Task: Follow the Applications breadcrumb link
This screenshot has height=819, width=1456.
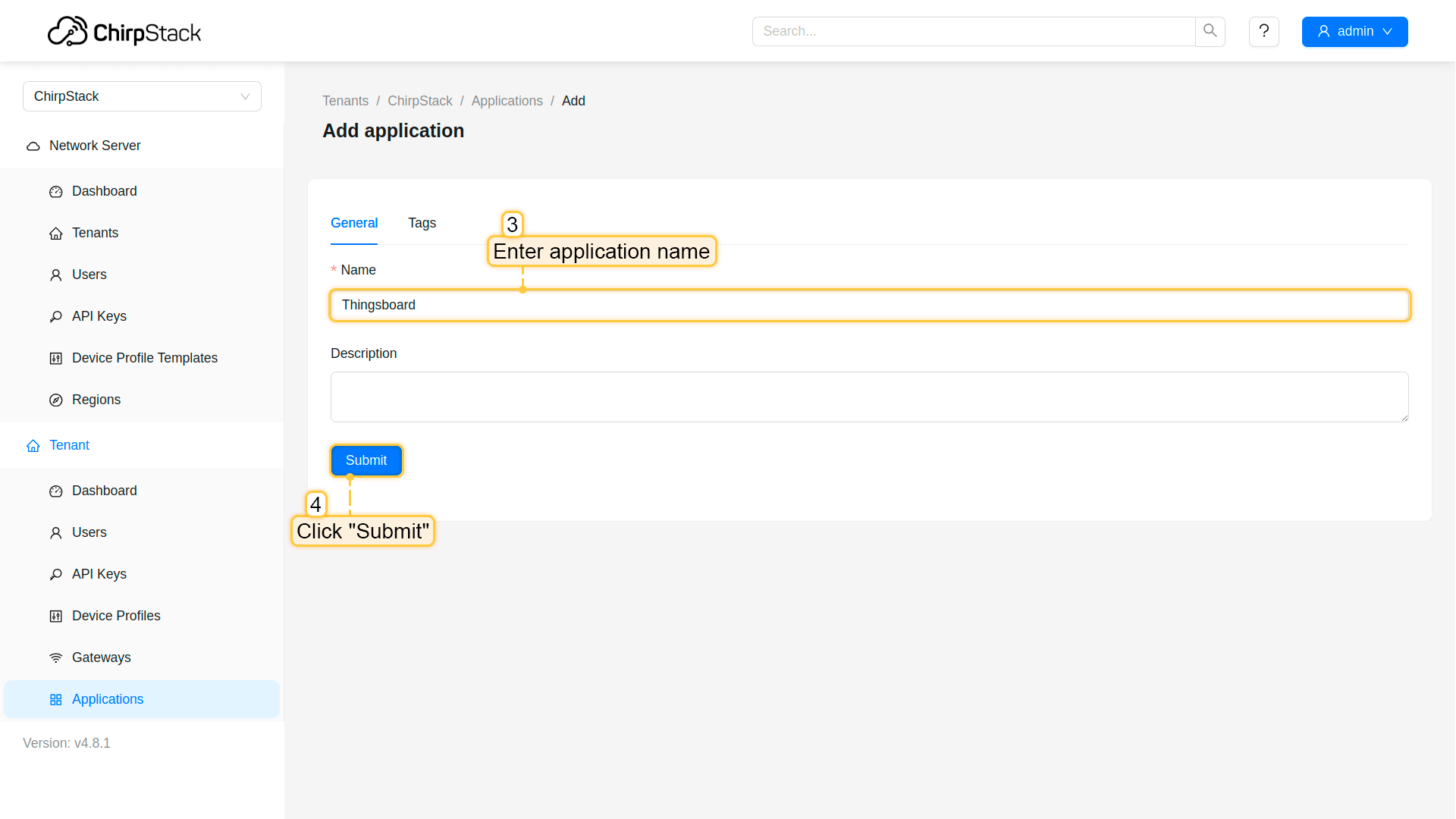Action: pyautogui.click(x=507, y=101)
